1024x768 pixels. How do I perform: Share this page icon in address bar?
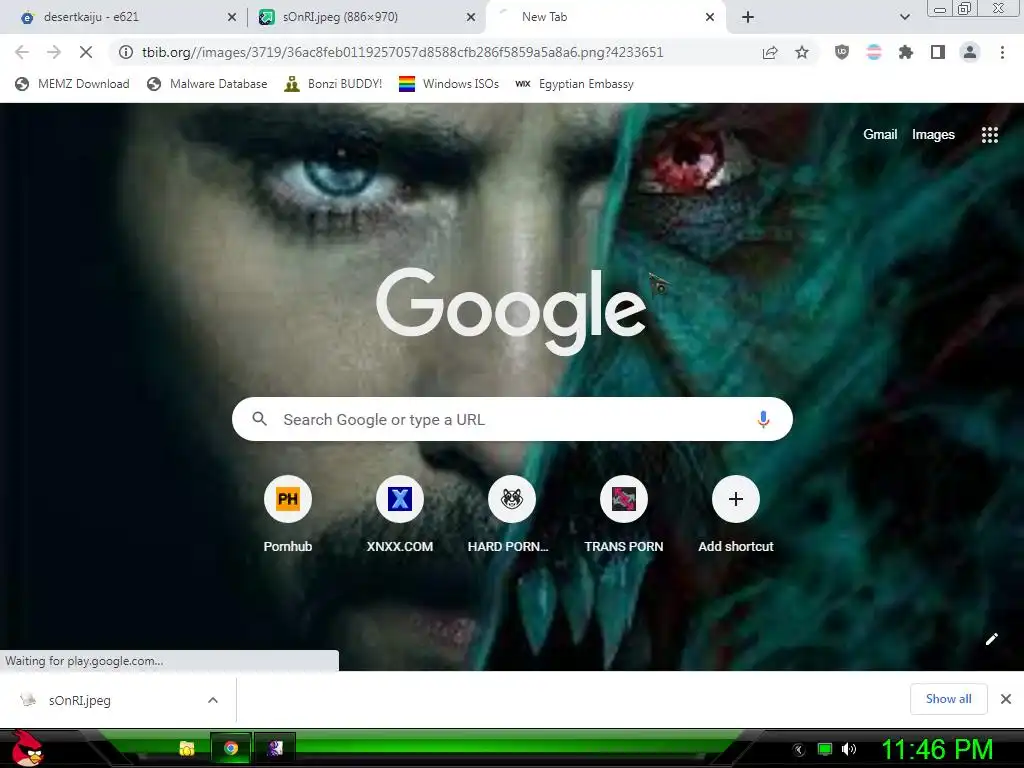[x=770, y=53]
